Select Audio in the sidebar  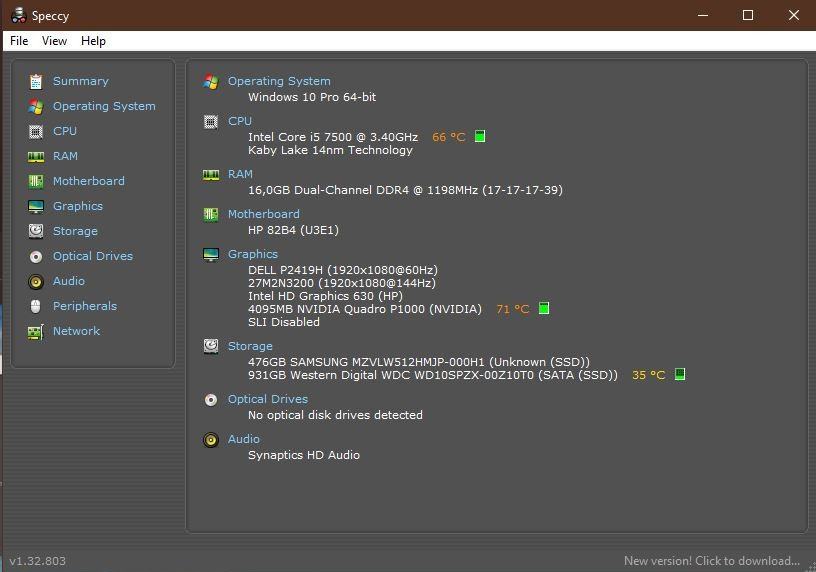[x=68, y=281]
